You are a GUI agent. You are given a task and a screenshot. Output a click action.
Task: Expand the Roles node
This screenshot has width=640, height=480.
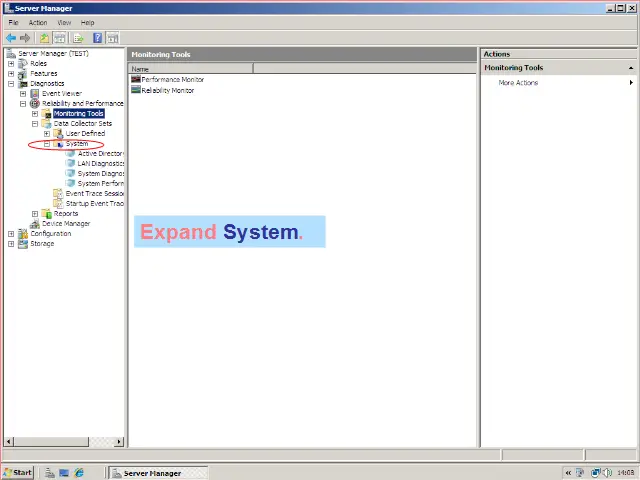[x=11, y=64]
